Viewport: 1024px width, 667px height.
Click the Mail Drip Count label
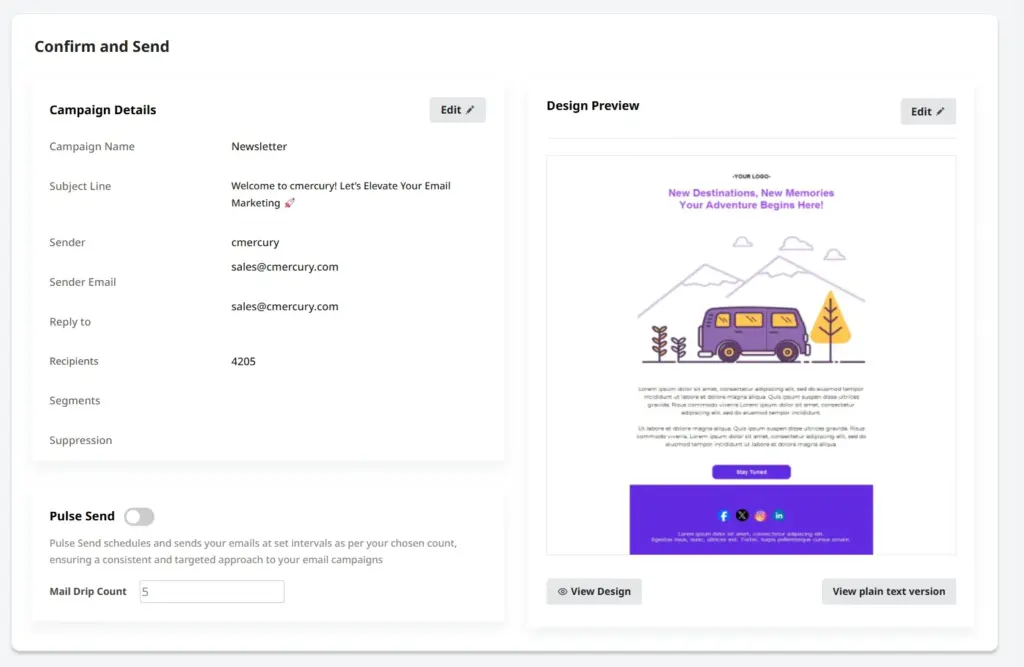88,591
